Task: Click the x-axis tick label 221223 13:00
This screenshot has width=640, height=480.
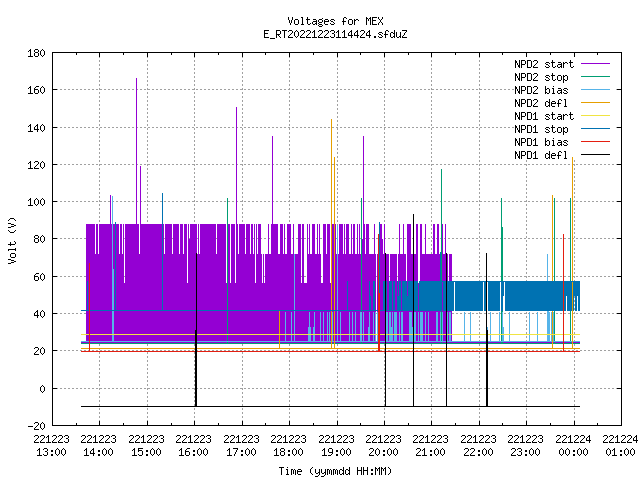Action: click(51, 446)
